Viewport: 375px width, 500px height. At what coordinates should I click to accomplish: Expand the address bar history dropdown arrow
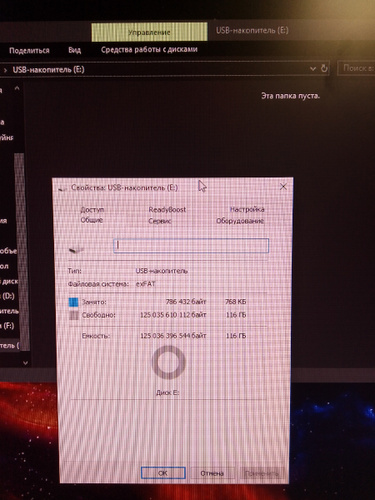[x=313, y=69]
